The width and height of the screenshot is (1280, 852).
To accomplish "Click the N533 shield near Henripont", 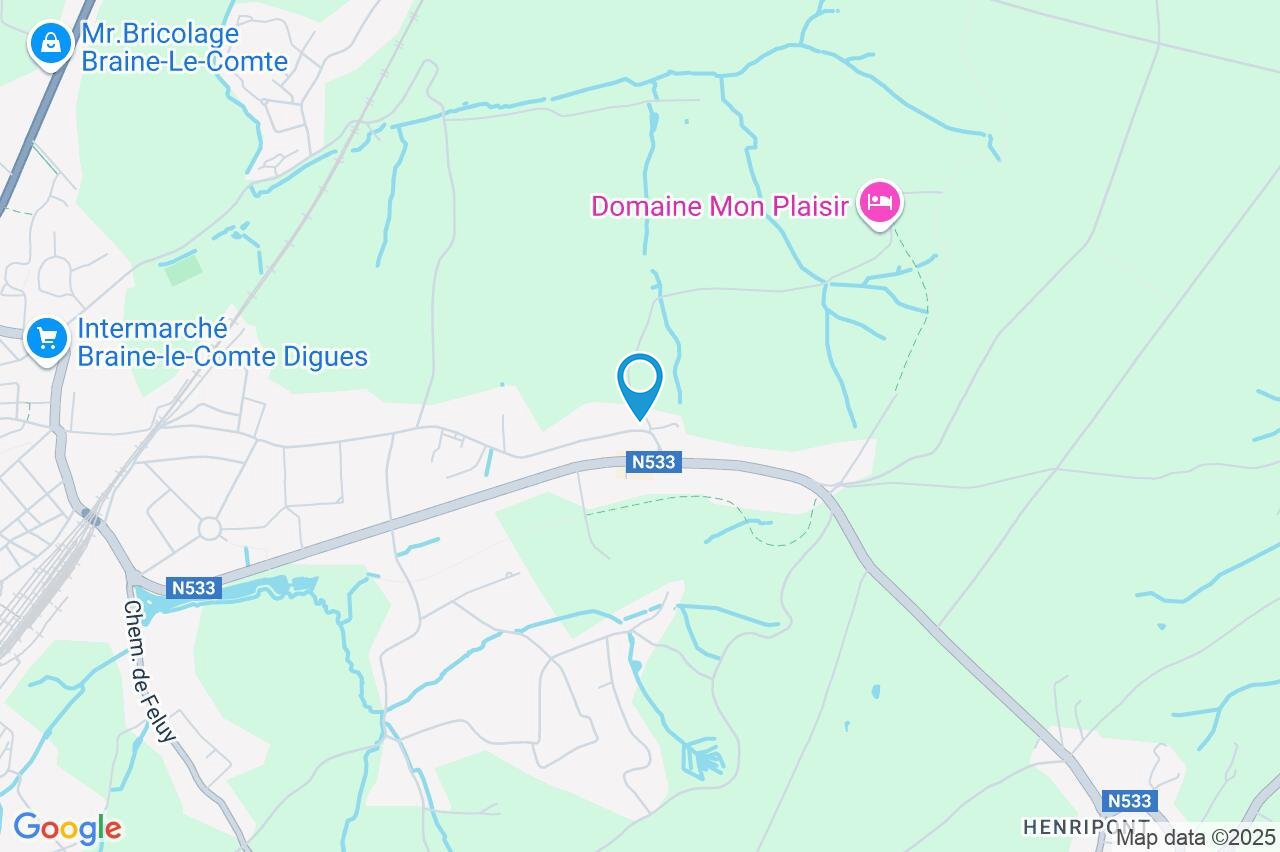I will coord(1130,801).
